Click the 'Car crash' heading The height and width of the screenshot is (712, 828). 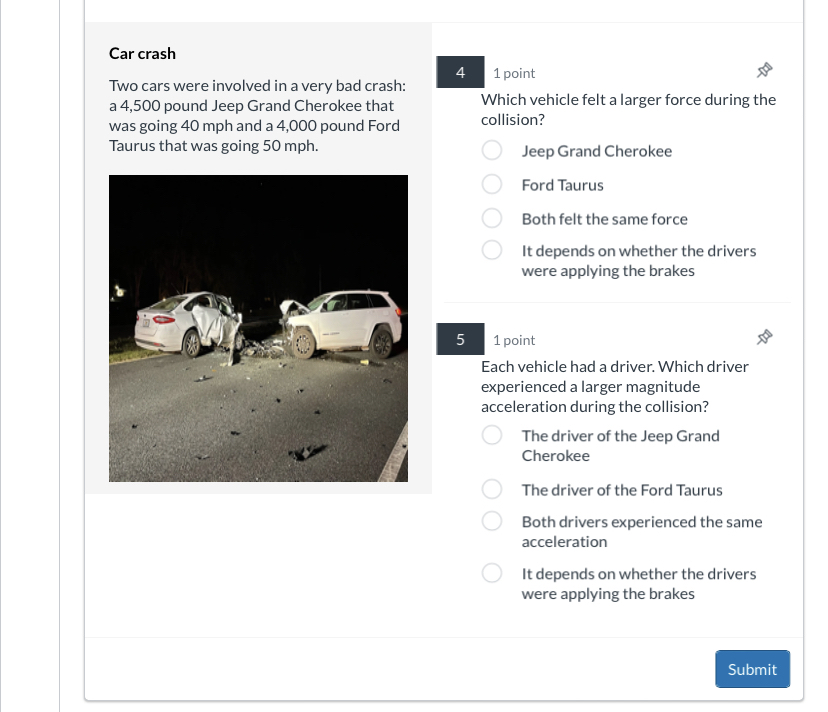[x=142, y=53]
